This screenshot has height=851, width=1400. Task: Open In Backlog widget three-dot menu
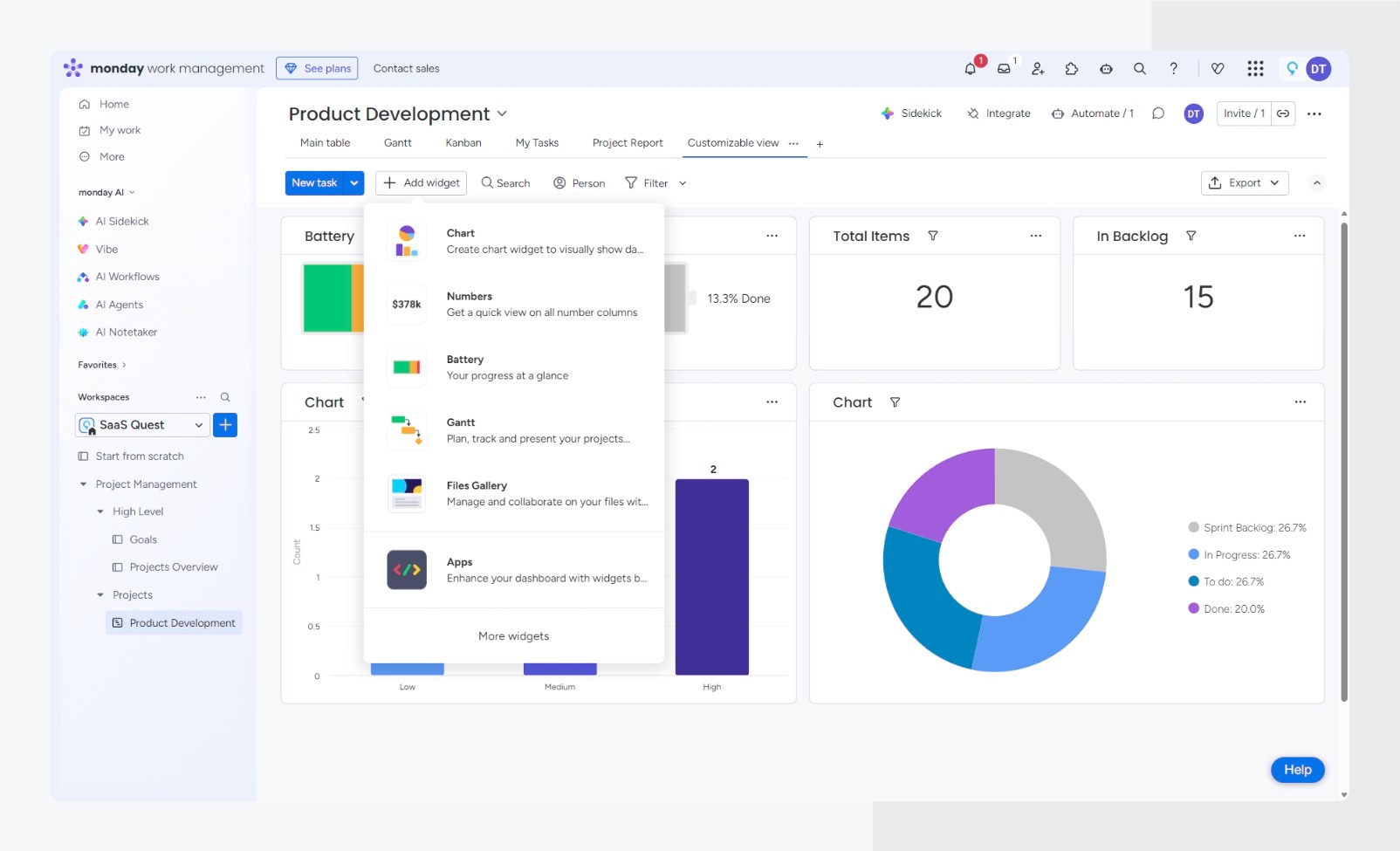click(x=1300, y=236)
